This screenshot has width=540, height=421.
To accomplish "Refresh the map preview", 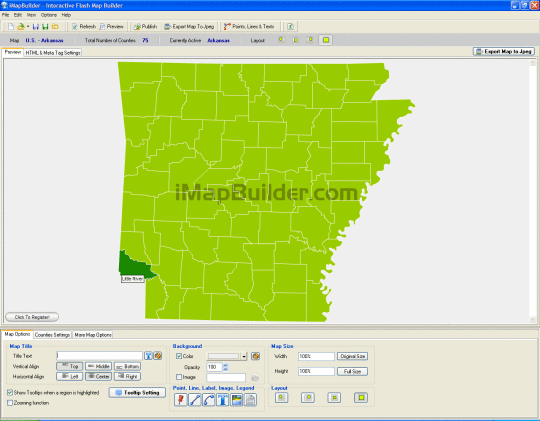I will 84,27.
